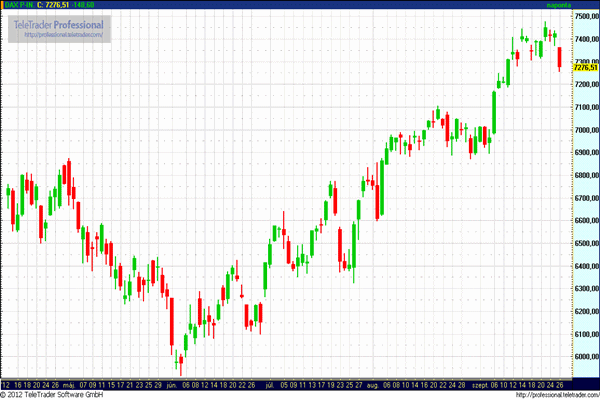Select the 'jún.' month marker on time axis
600x400 pixels.
coord(171,383)
